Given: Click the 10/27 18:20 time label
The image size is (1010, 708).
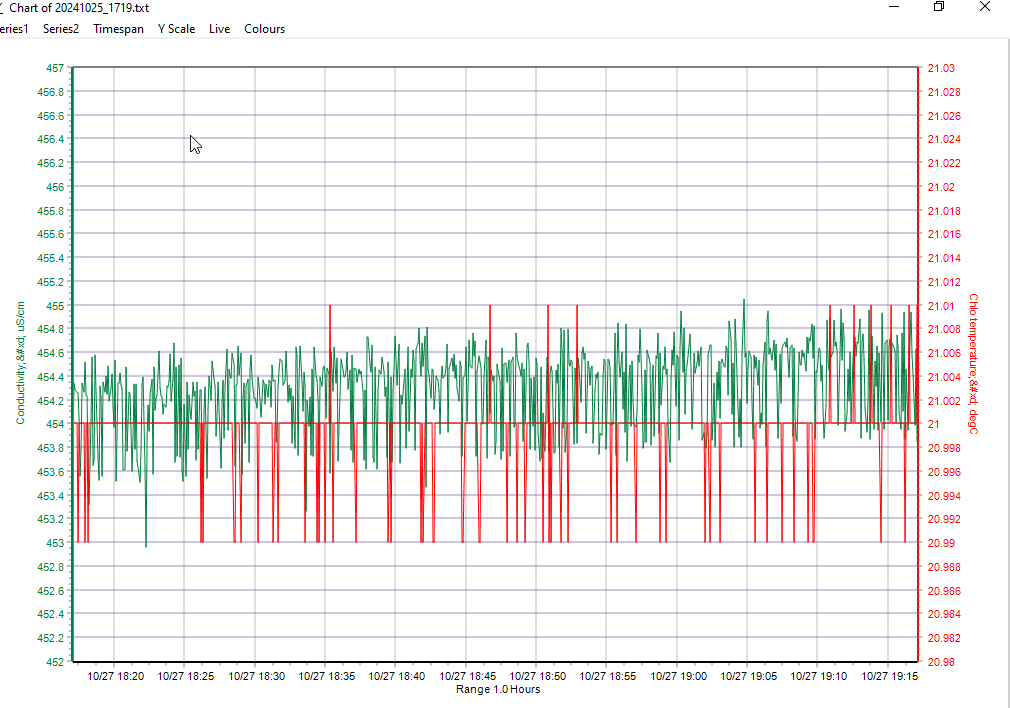Looking at the screenshot, I should (116, 676).
